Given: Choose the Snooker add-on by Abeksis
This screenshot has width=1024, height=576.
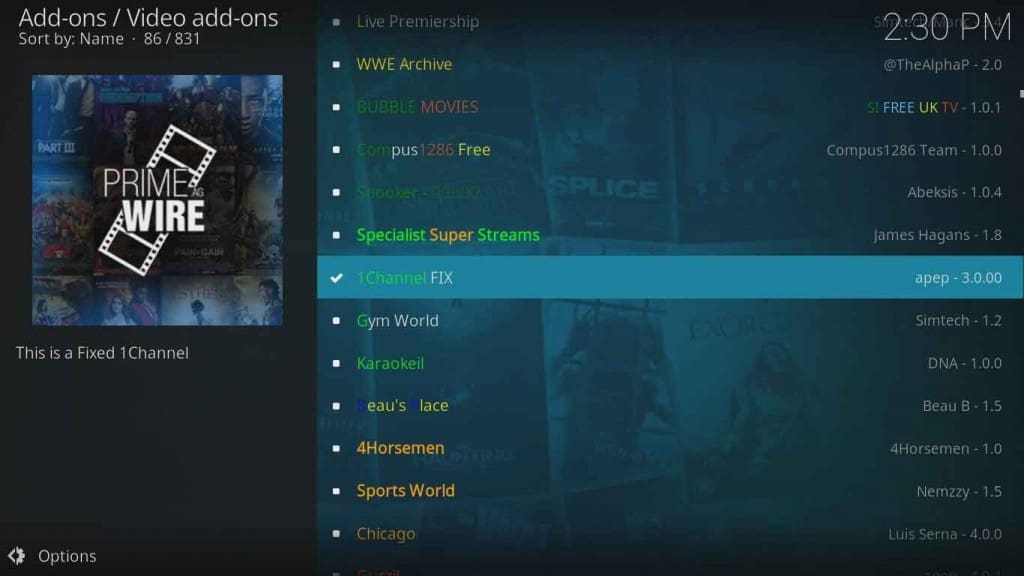Looking at the screenshot, I should (x=670, y=192).
